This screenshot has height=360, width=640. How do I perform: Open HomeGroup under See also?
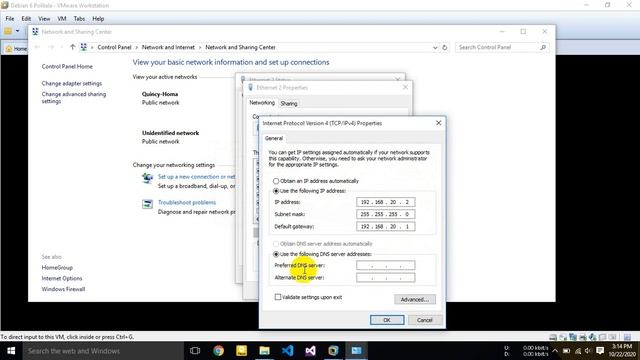[x=57, y=268]
